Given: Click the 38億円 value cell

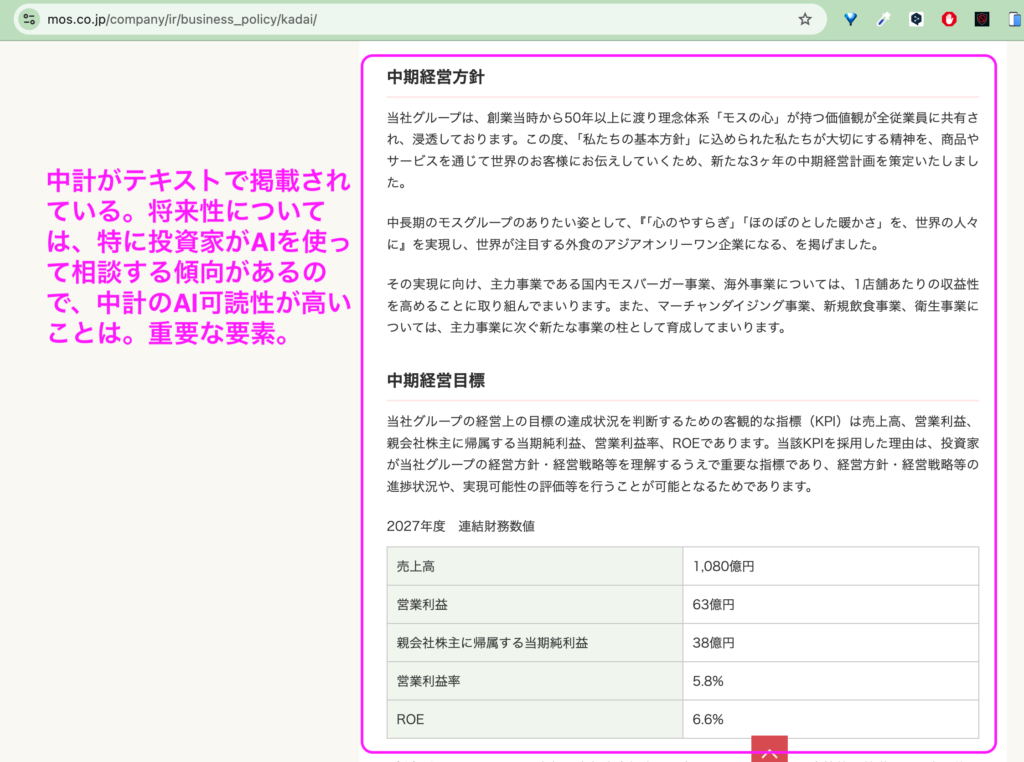Looking at the screenshot, I should coord(831,643).
